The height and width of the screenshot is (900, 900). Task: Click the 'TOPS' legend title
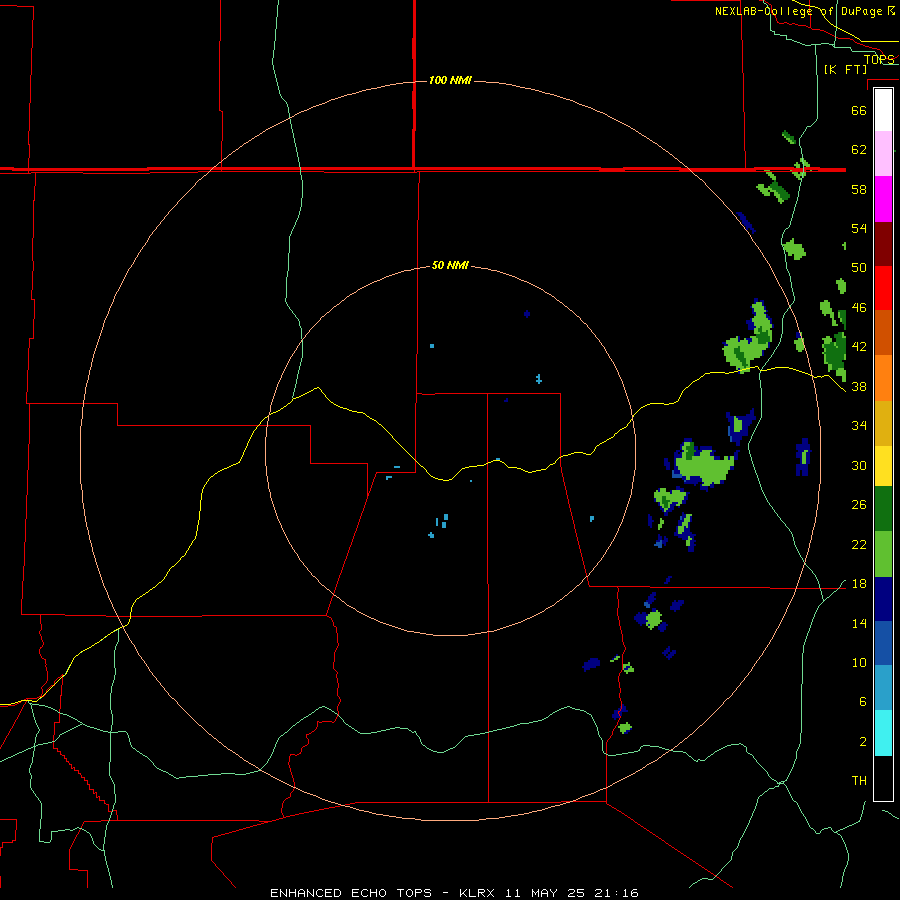879,59
